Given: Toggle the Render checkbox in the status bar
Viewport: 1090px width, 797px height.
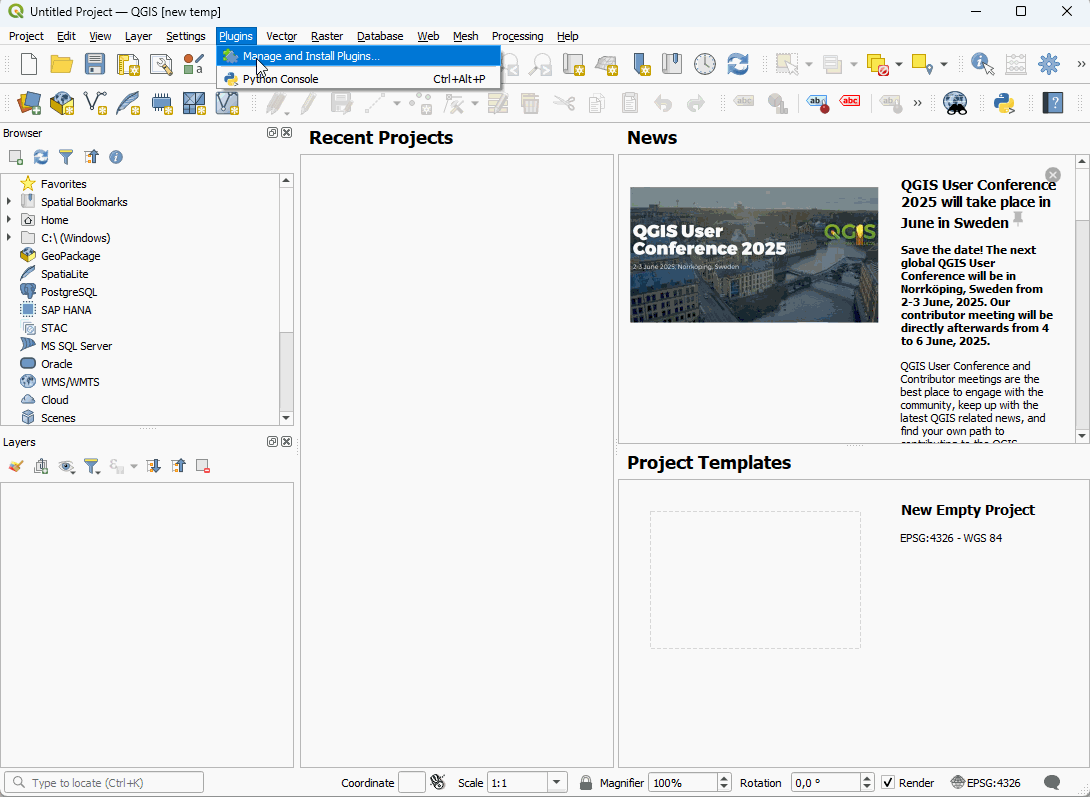Looking at the screenshot, I should (x=888, y=782).
